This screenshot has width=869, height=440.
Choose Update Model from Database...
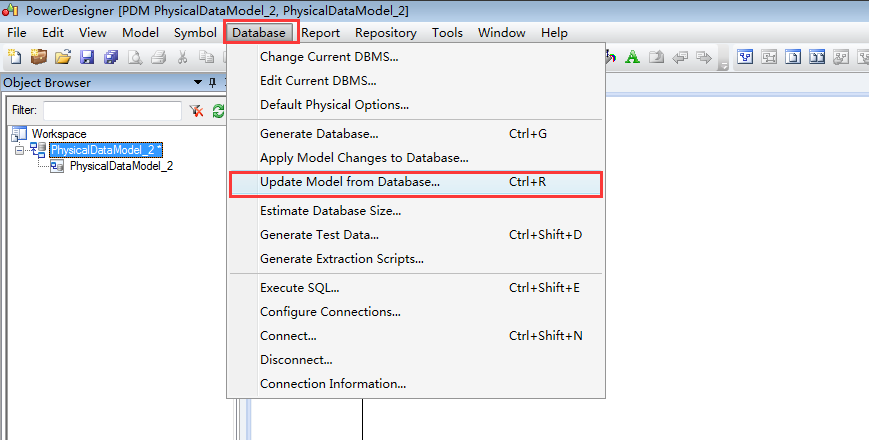tap(416, 182)
